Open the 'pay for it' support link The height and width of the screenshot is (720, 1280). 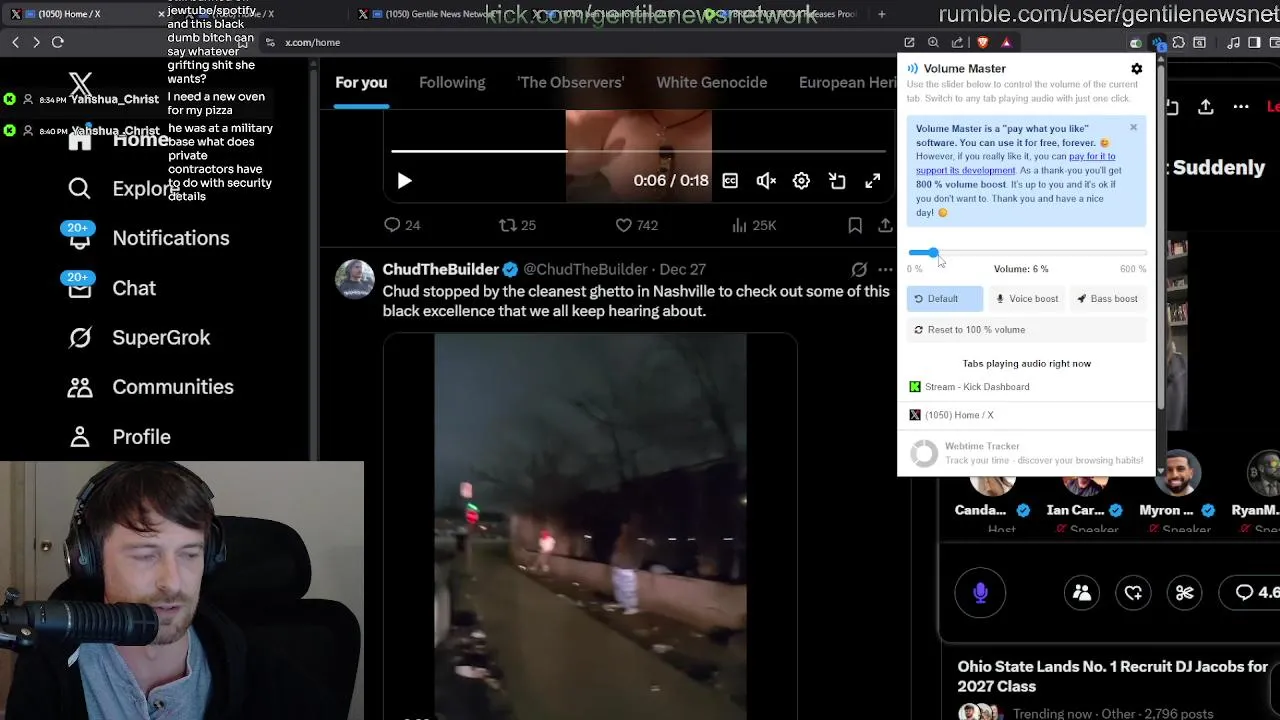1092,156
